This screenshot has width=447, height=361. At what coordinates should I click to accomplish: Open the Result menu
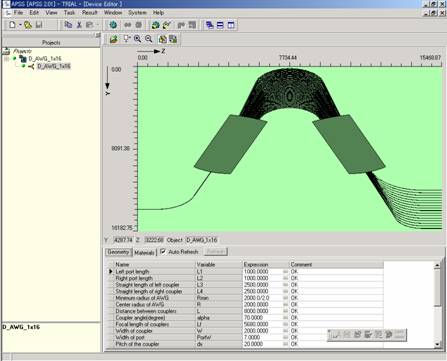click(90, 13)
